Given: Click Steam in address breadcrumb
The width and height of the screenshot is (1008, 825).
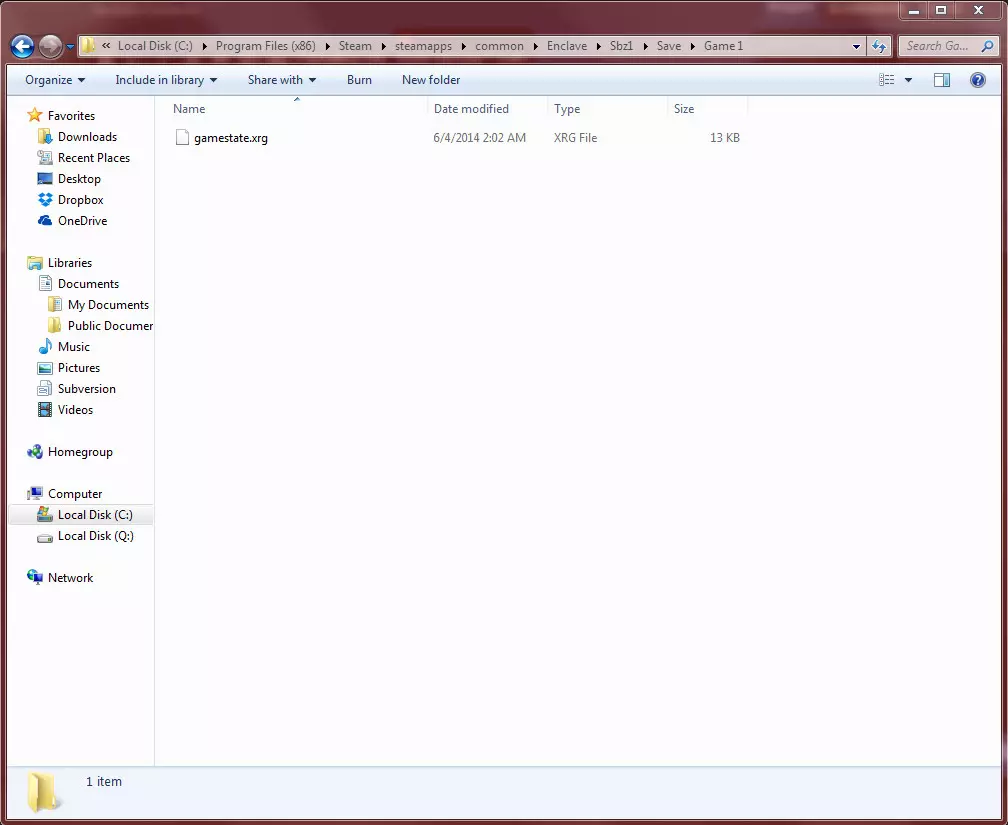Looking at the screenshot, I should click(355, 46).
